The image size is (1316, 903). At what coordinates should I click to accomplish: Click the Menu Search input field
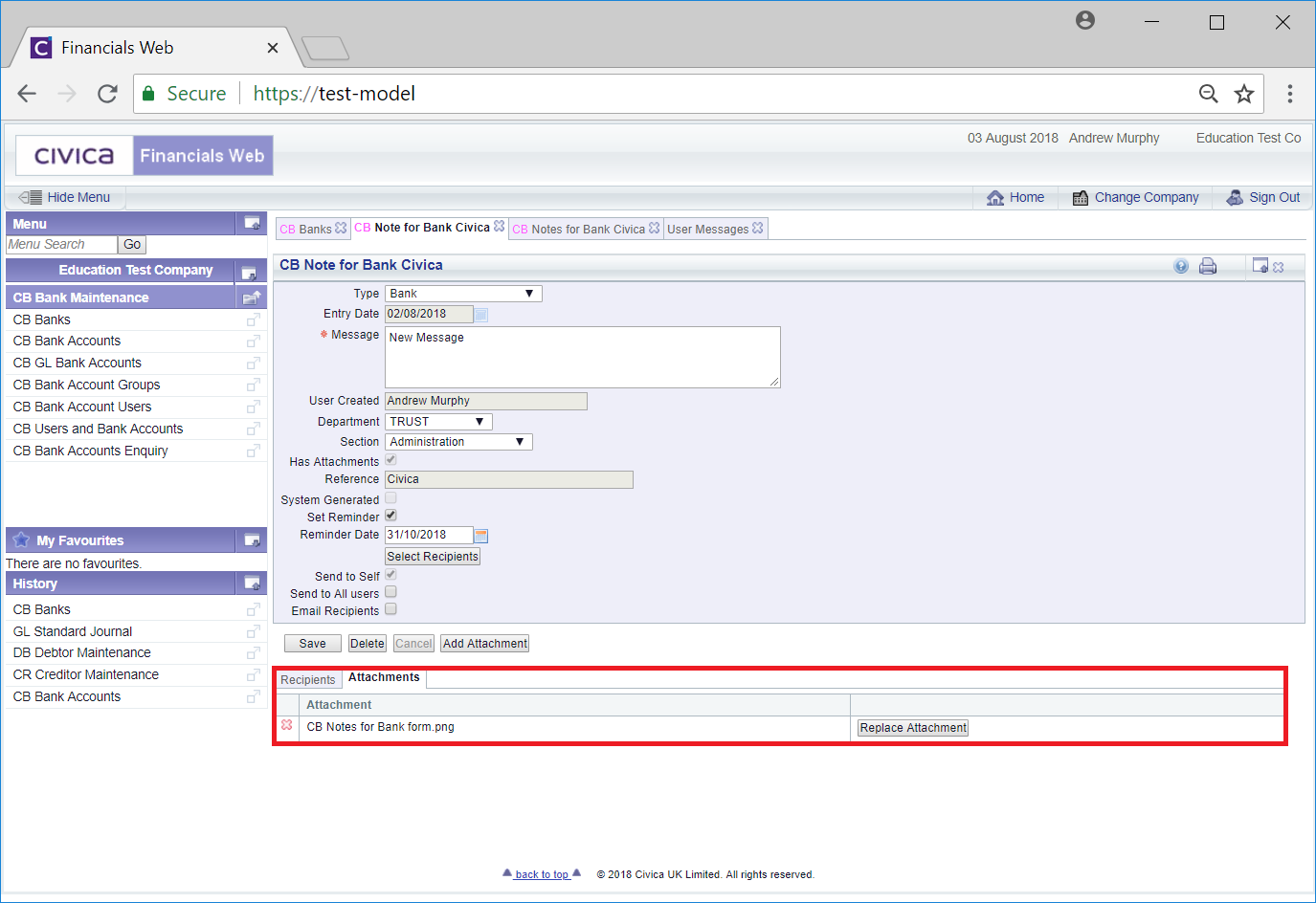[x=61, y=245]
